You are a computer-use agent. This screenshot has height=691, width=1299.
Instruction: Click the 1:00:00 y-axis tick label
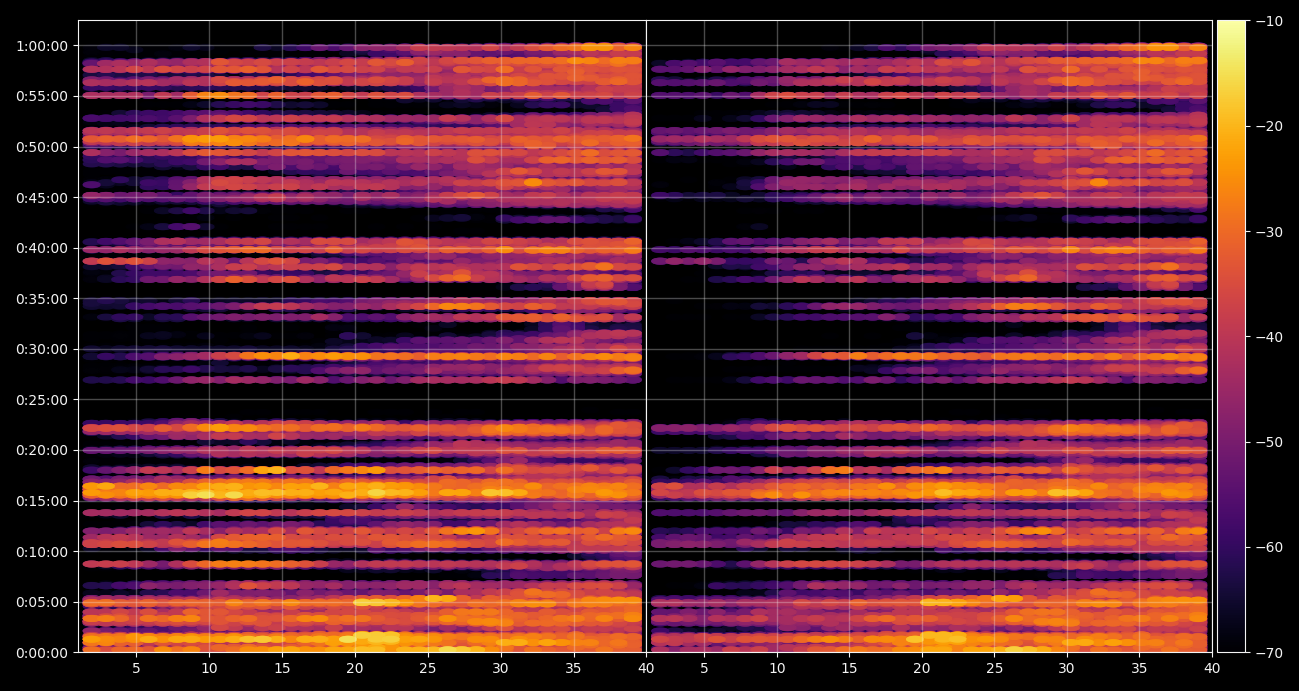click(x=42, y=46)
